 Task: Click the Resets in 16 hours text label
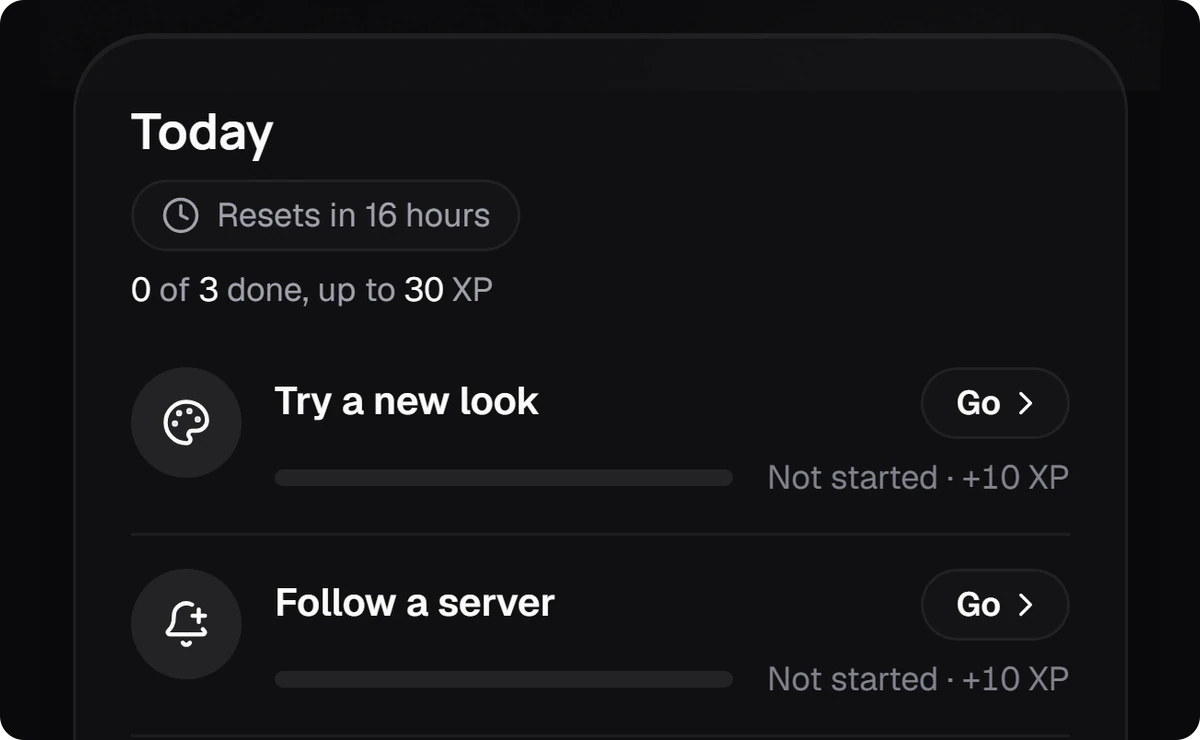[354, 215]
